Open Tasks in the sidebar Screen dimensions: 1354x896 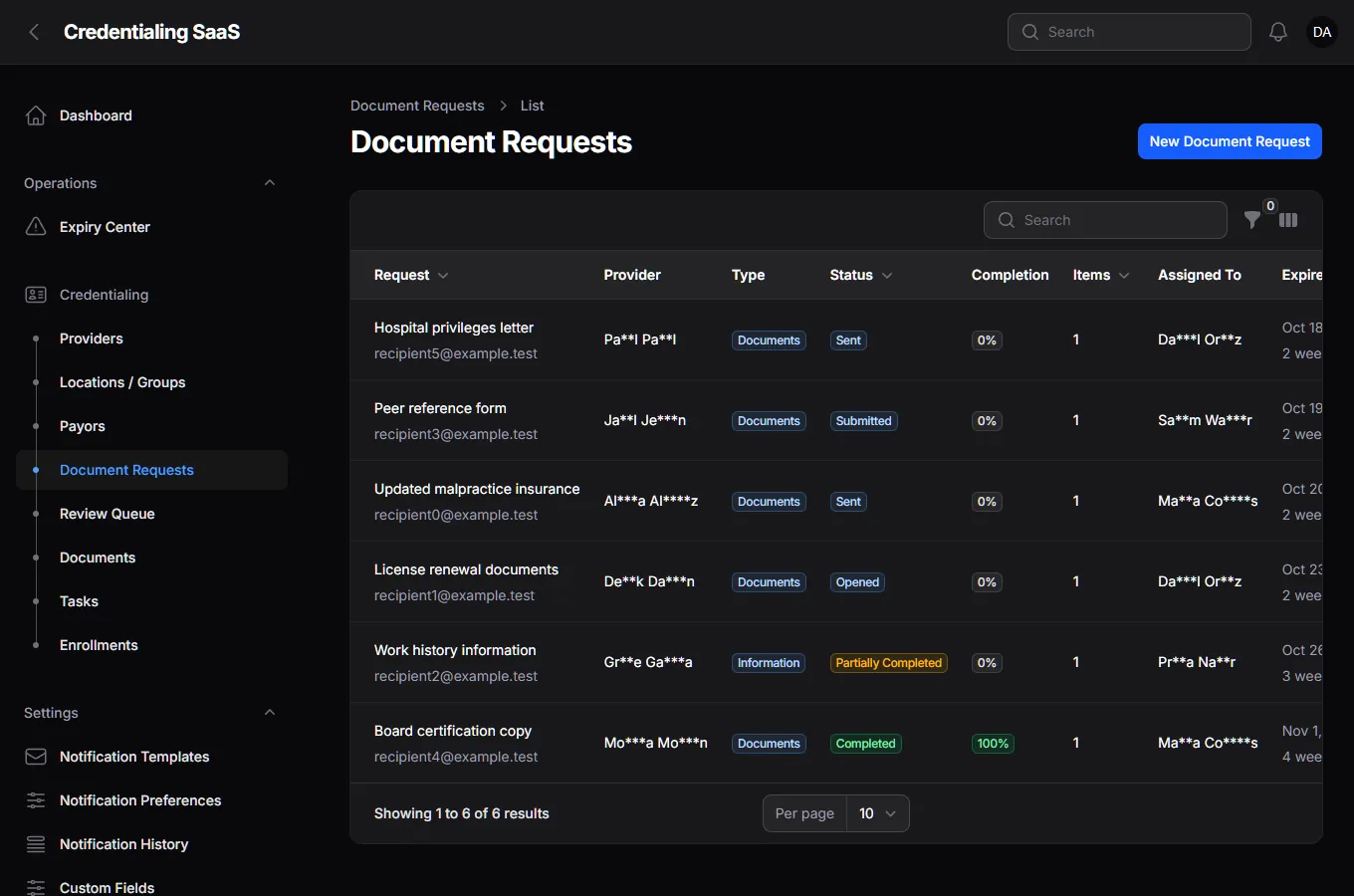pos(79,601)
